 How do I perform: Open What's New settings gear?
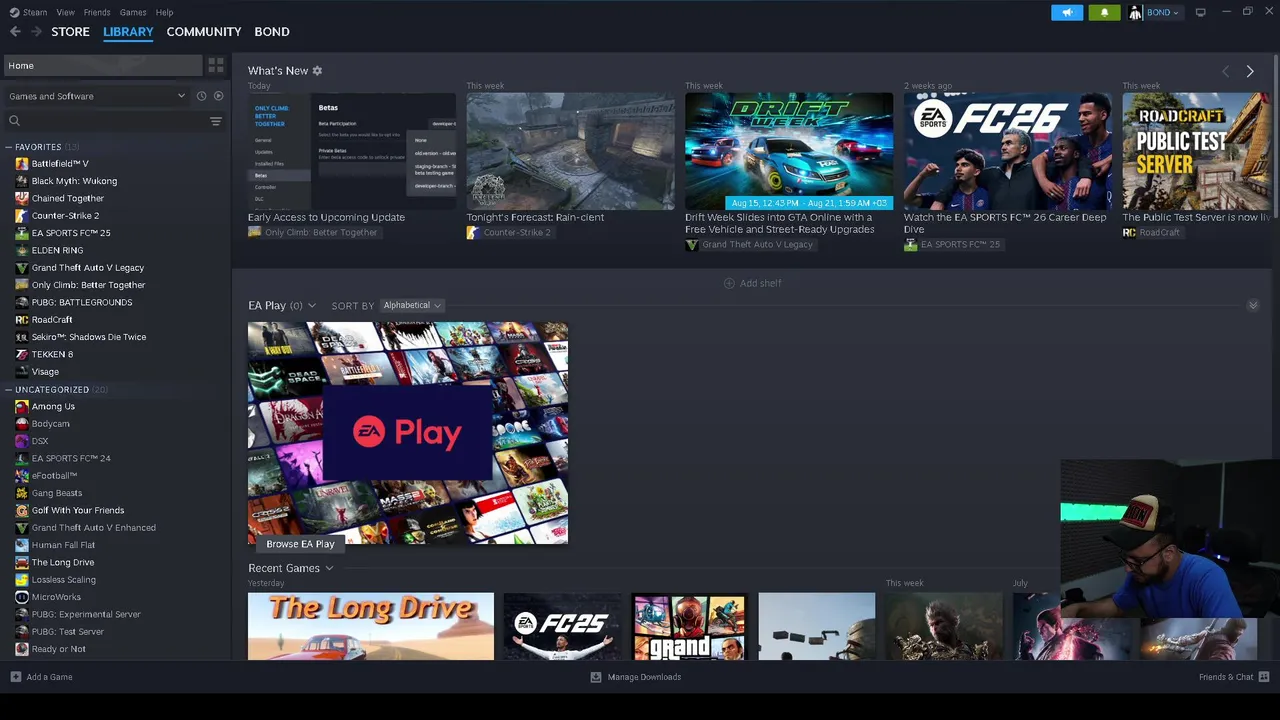317,71
